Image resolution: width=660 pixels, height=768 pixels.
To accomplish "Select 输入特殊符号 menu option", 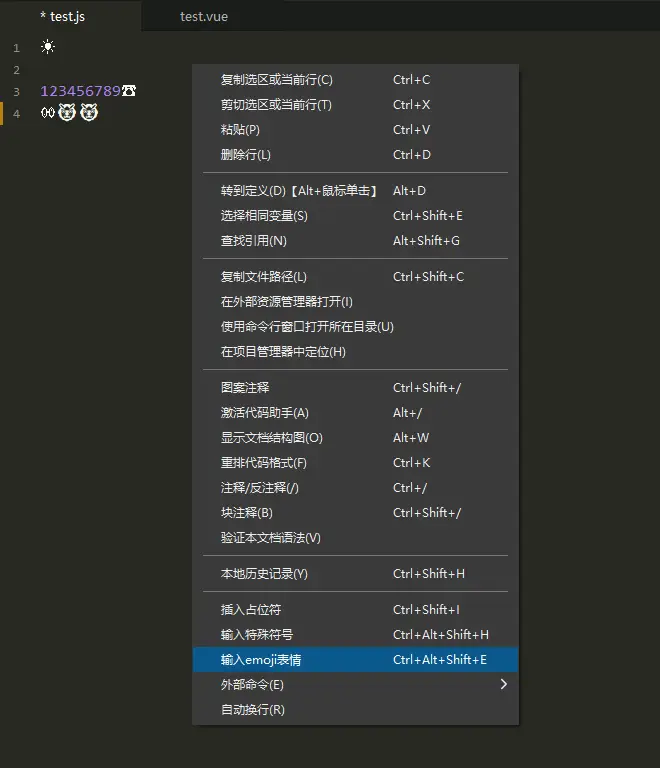I will pyautogui.click(x=257, y=635).
